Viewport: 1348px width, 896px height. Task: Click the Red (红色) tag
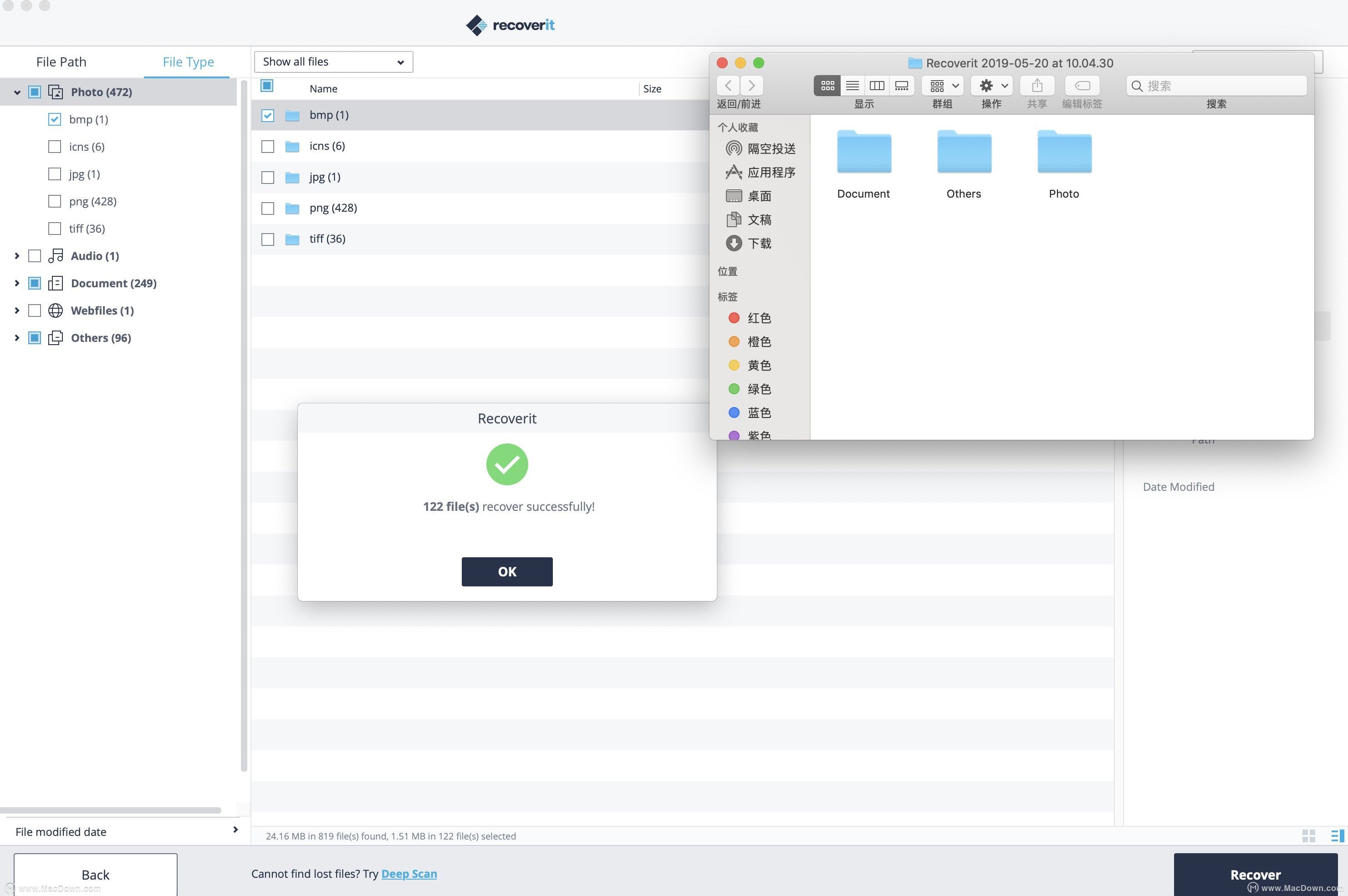(751, 318)
